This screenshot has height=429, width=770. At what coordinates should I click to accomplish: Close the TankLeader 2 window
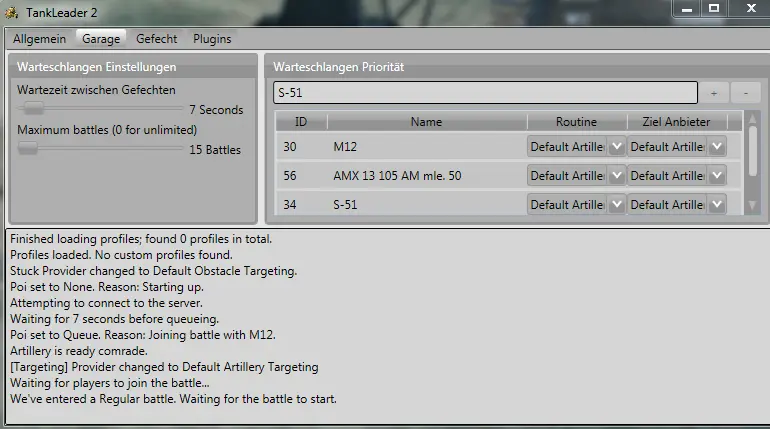(751, 9)
